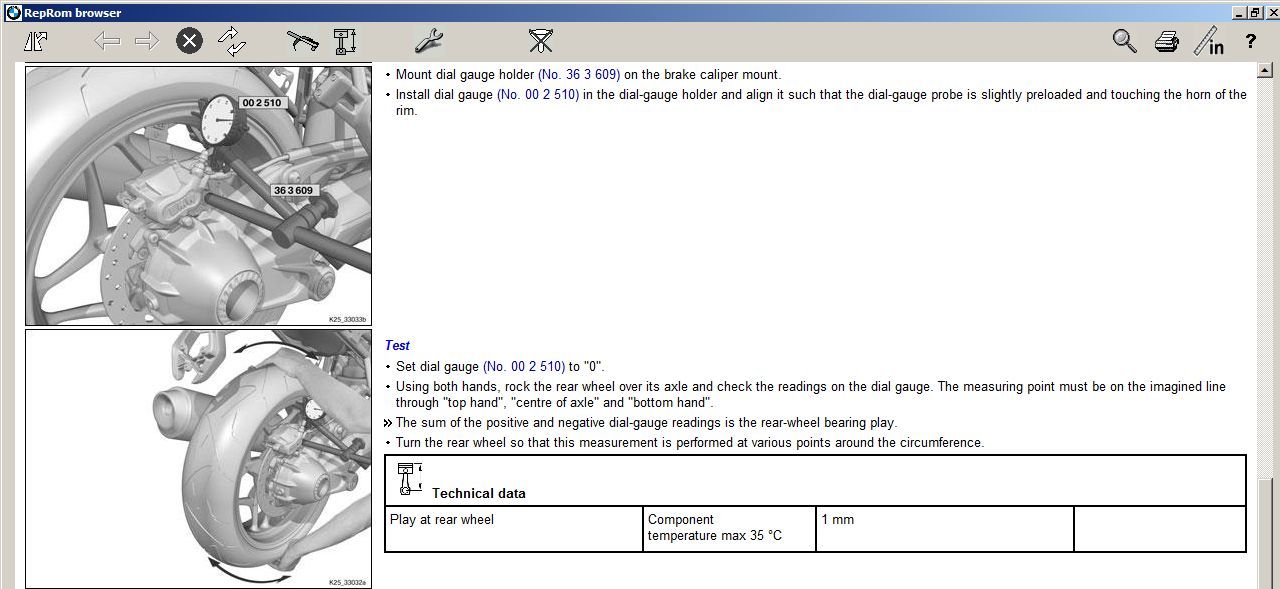Open dial gauge holder link No. 36 3 609
Screen dimensions: 1280x589
click(579, 75)
